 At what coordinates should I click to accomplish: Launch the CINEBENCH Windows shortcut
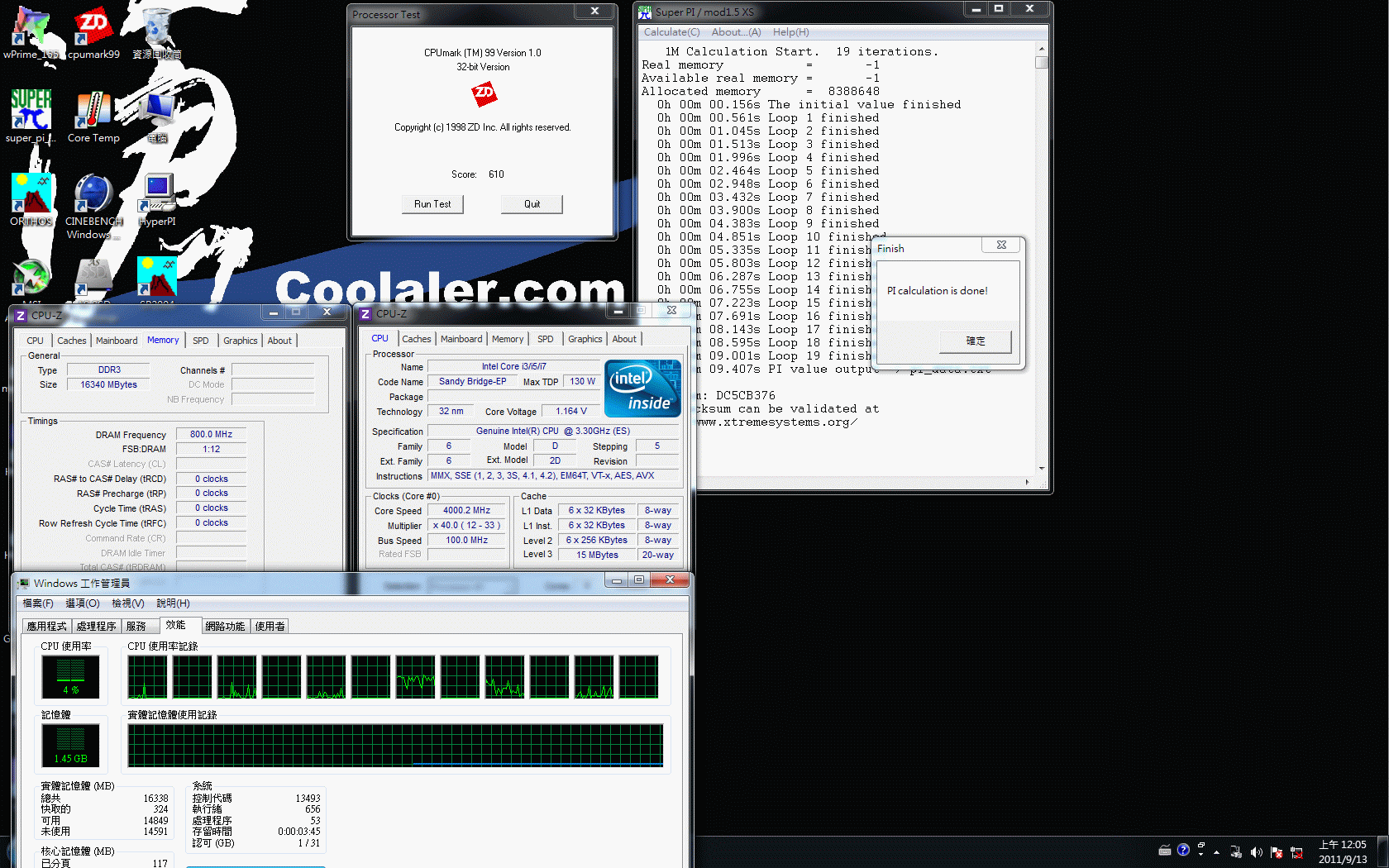(93, 207)
